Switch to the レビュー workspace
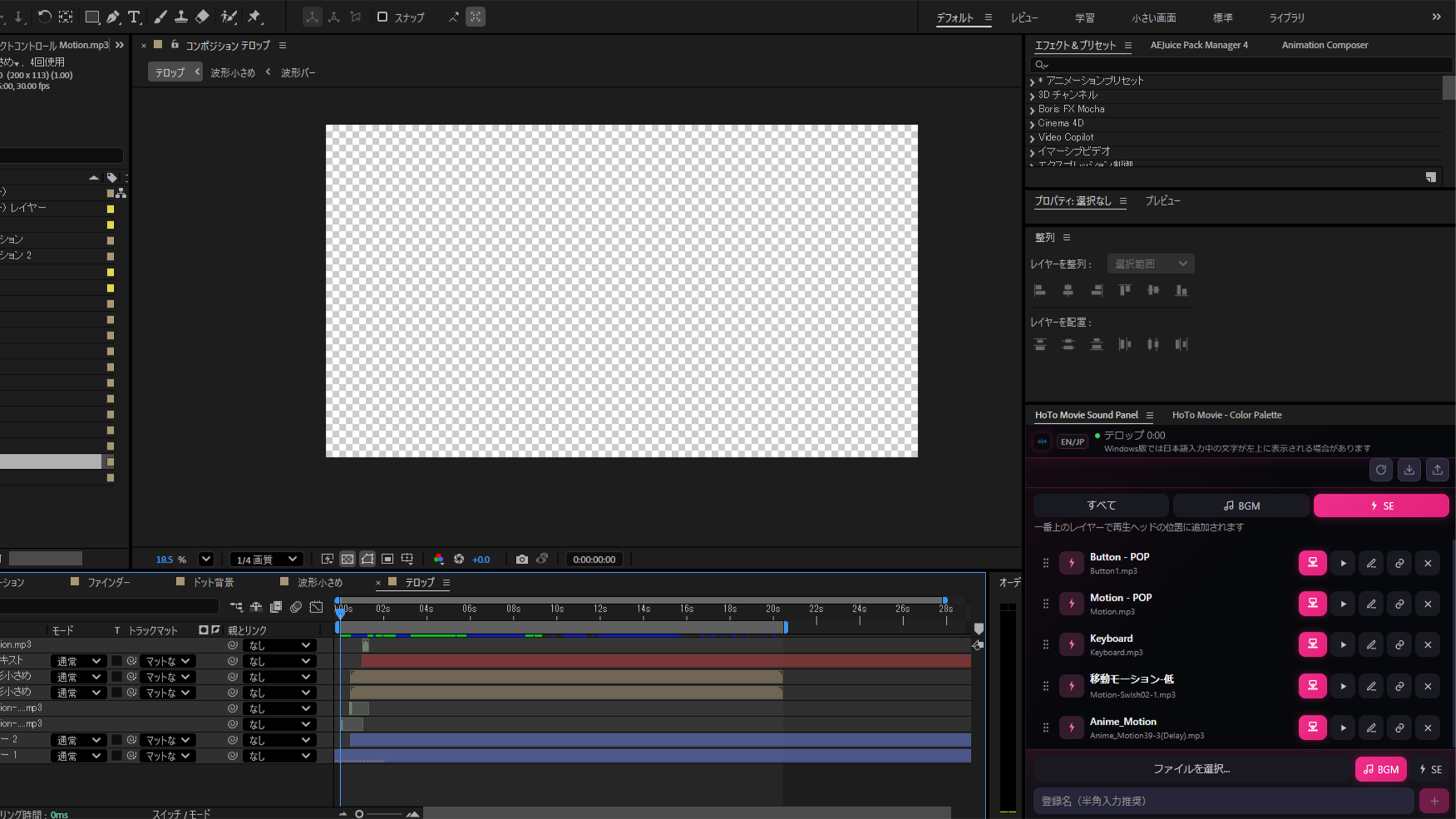Image resolution: width=1456 pixels, height=819 pixels. click(1024, 18)
